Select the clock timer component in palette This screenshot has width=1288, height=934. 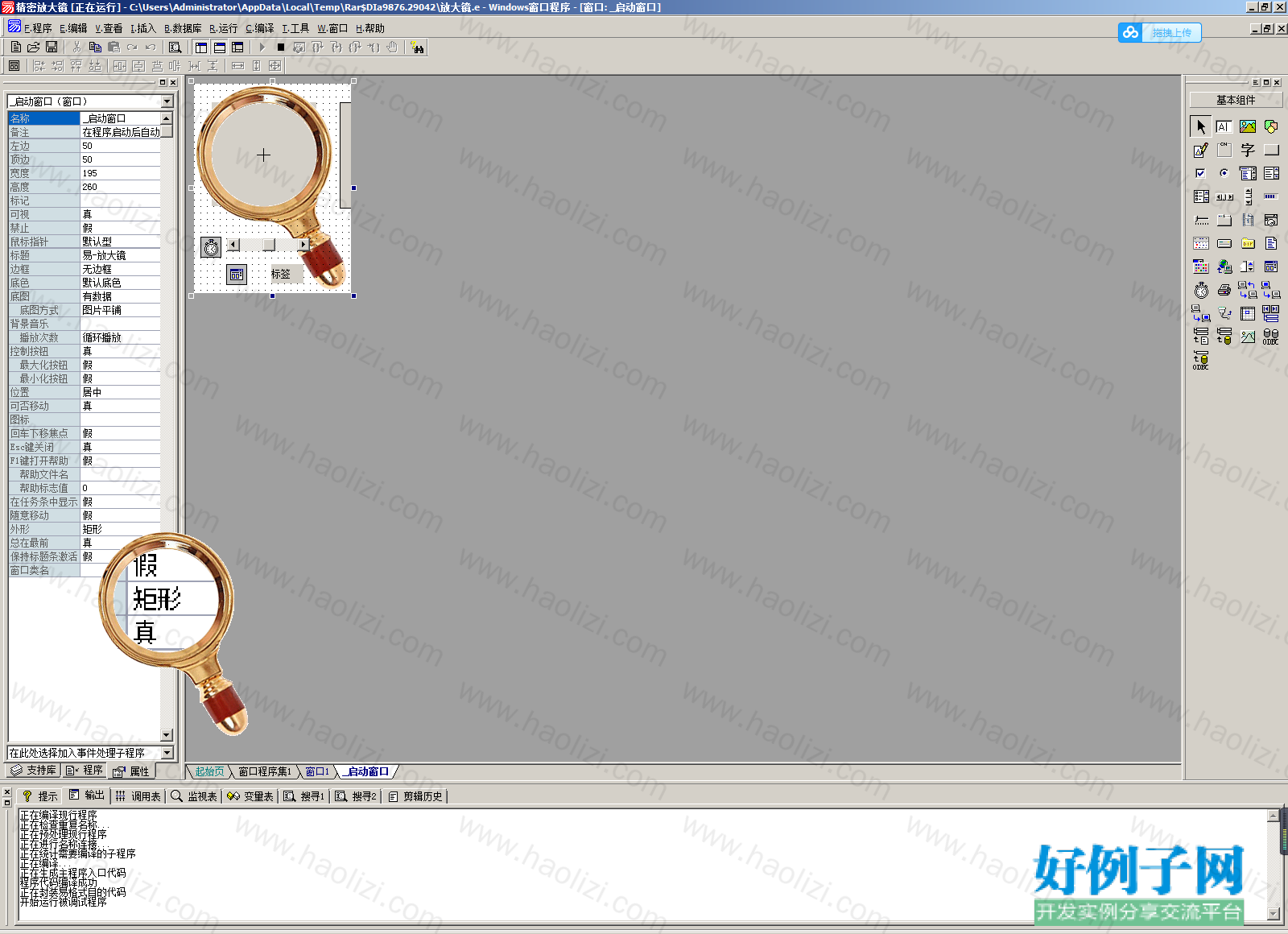(1201, 290)
